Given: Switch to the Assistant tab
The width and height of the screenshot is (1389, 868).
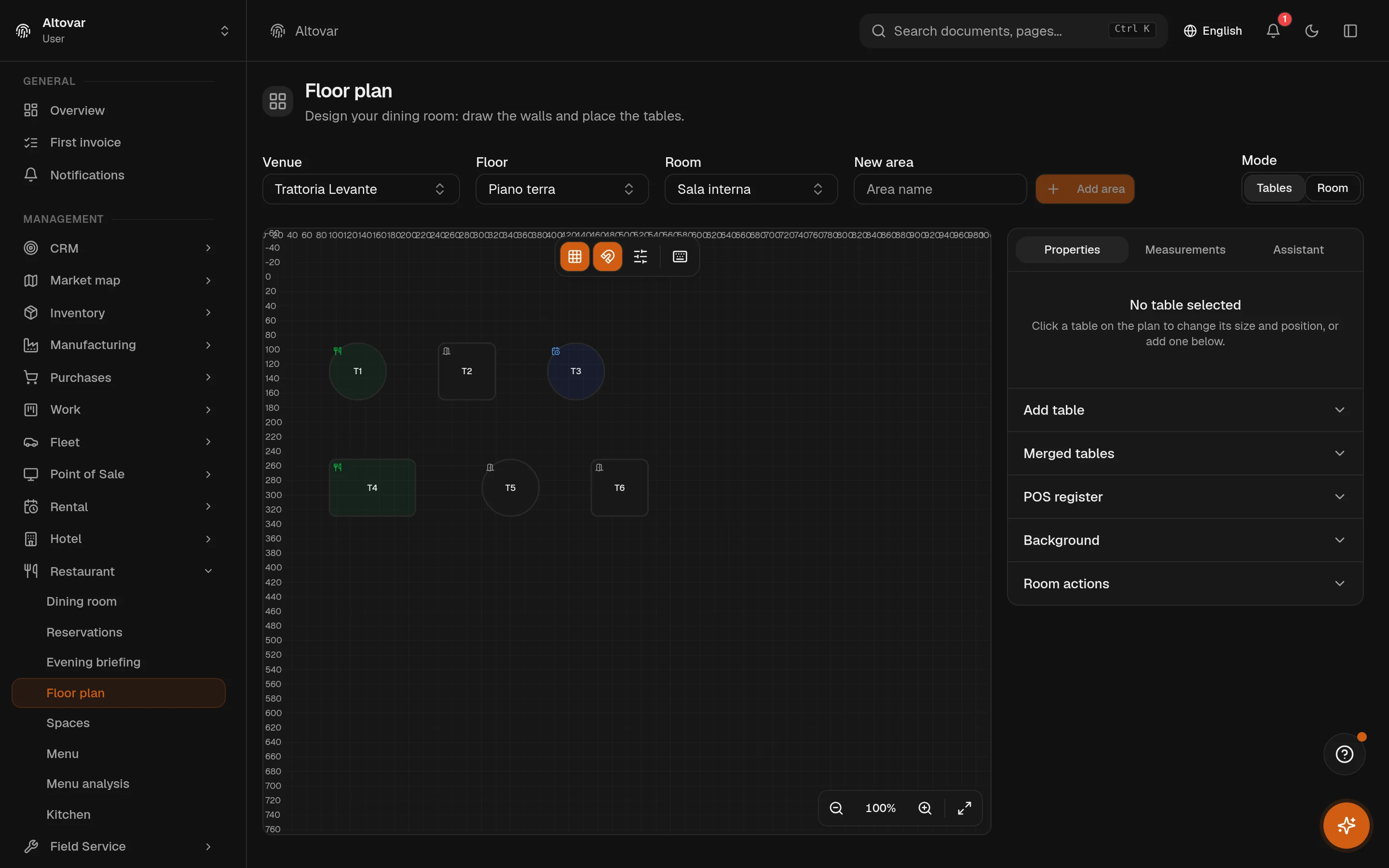Looking at the screenshot, I should coord(1298,250).
